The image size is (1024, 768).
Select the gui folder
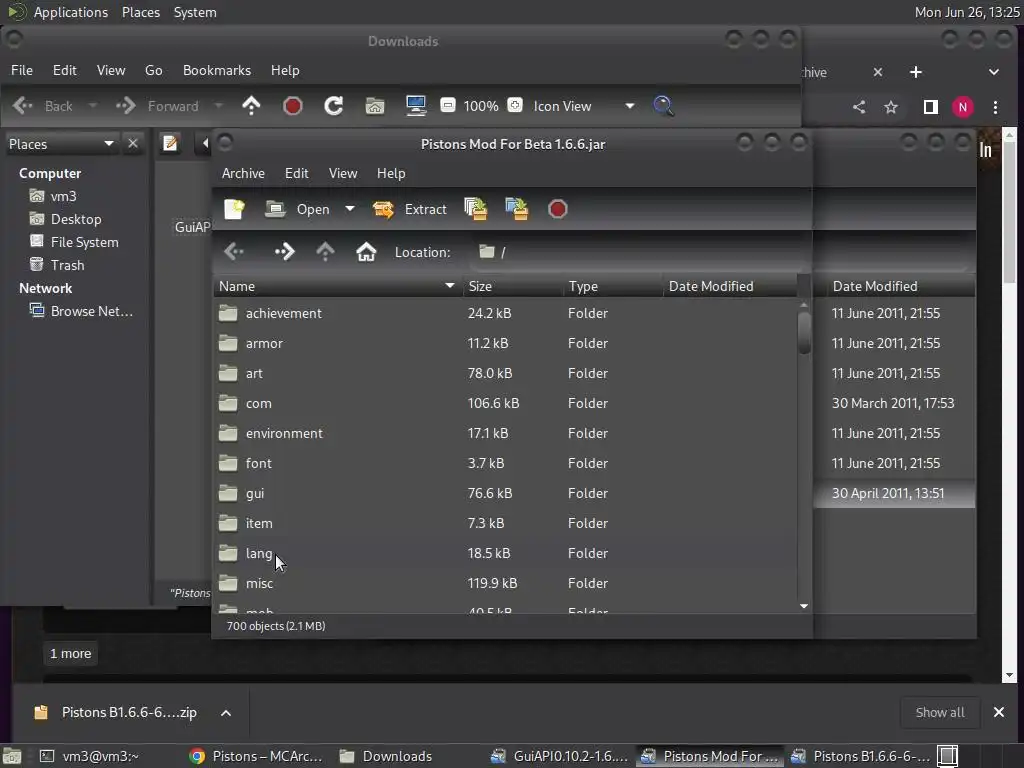point(505,494)
